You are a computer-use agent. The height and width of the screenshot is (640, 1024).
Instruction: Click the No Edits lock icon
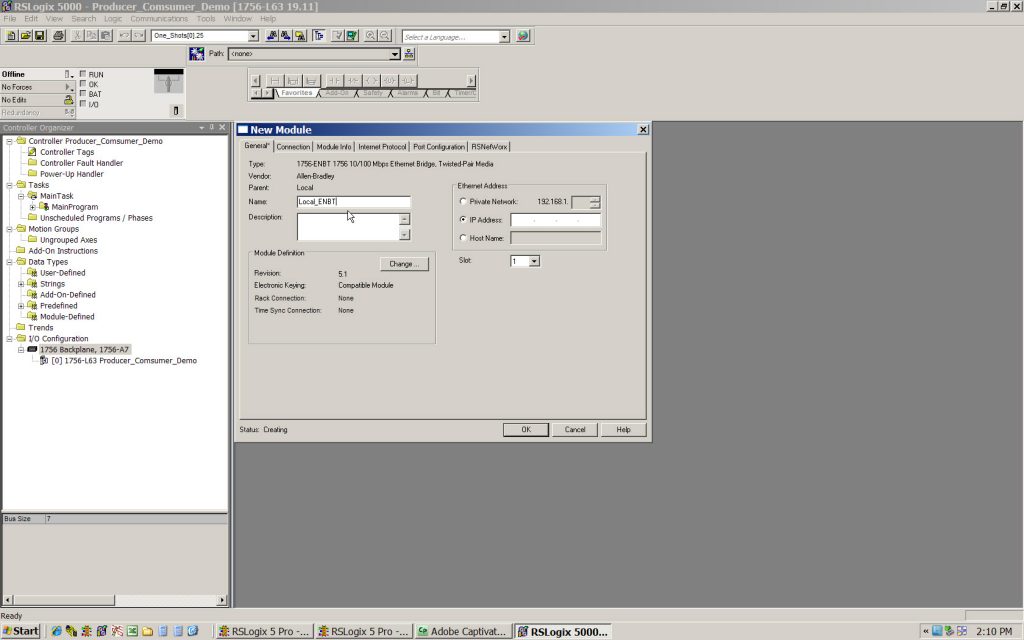click(69, 100)
